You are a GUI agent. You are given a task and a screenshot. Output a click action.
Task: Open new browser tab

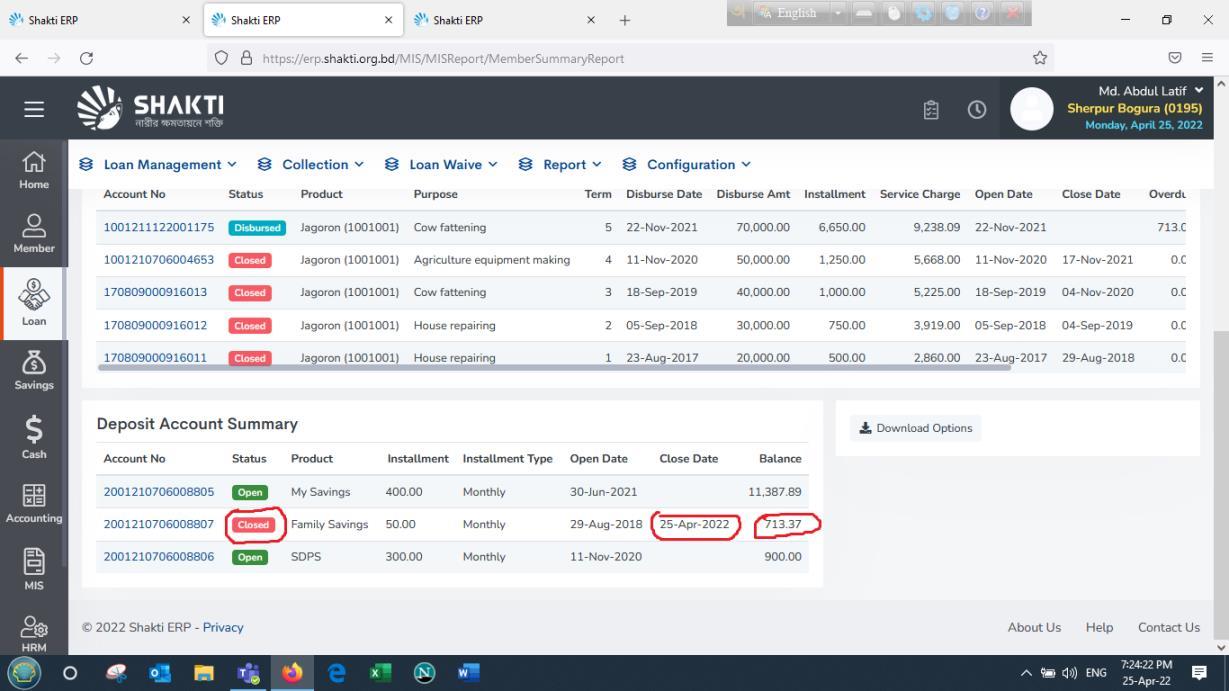pyautogui.click(x=625, y=20)
